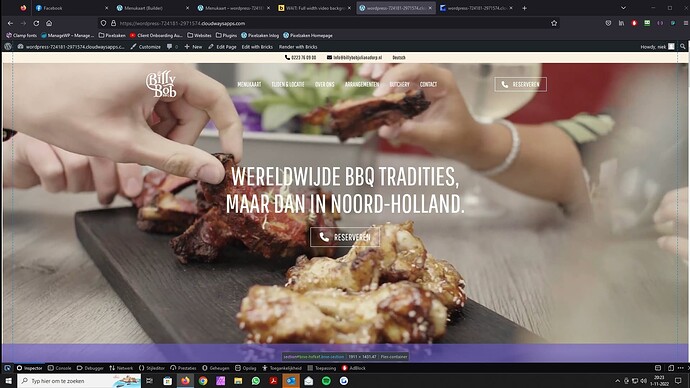The width and height of the screenshot is (690, 388).
Task: Open Chrome from the Windows taskbar
Action: (203, 381)
